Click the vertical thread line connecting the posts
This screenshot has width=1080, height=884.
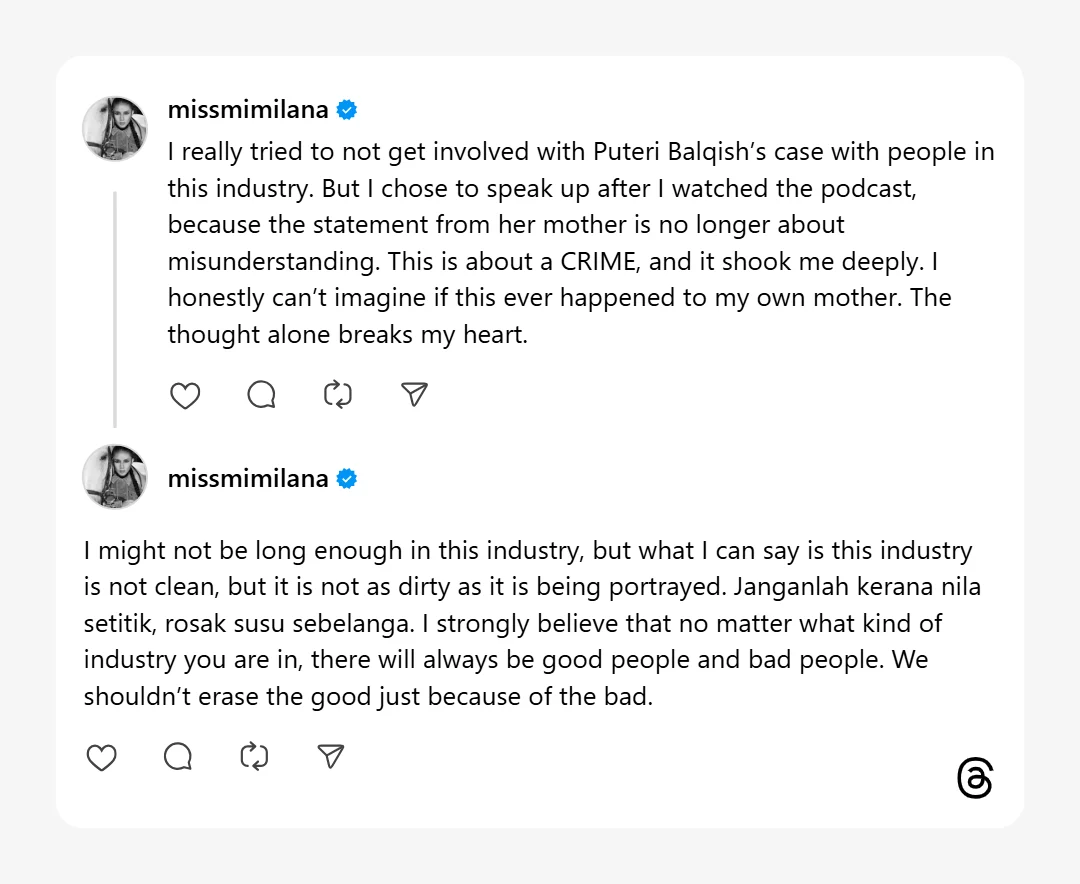[115, 308]
